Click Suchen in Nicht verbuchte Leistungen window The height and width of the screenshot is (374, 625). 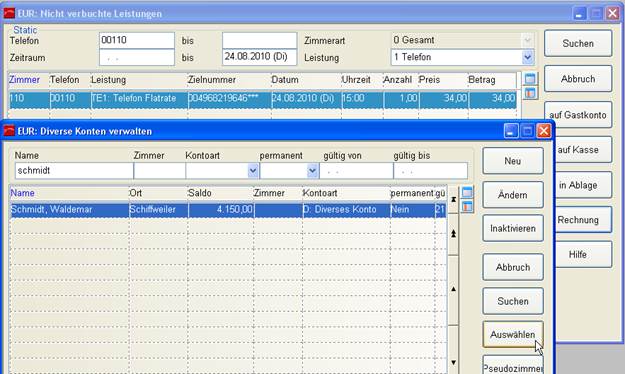(x=578, y=43)
